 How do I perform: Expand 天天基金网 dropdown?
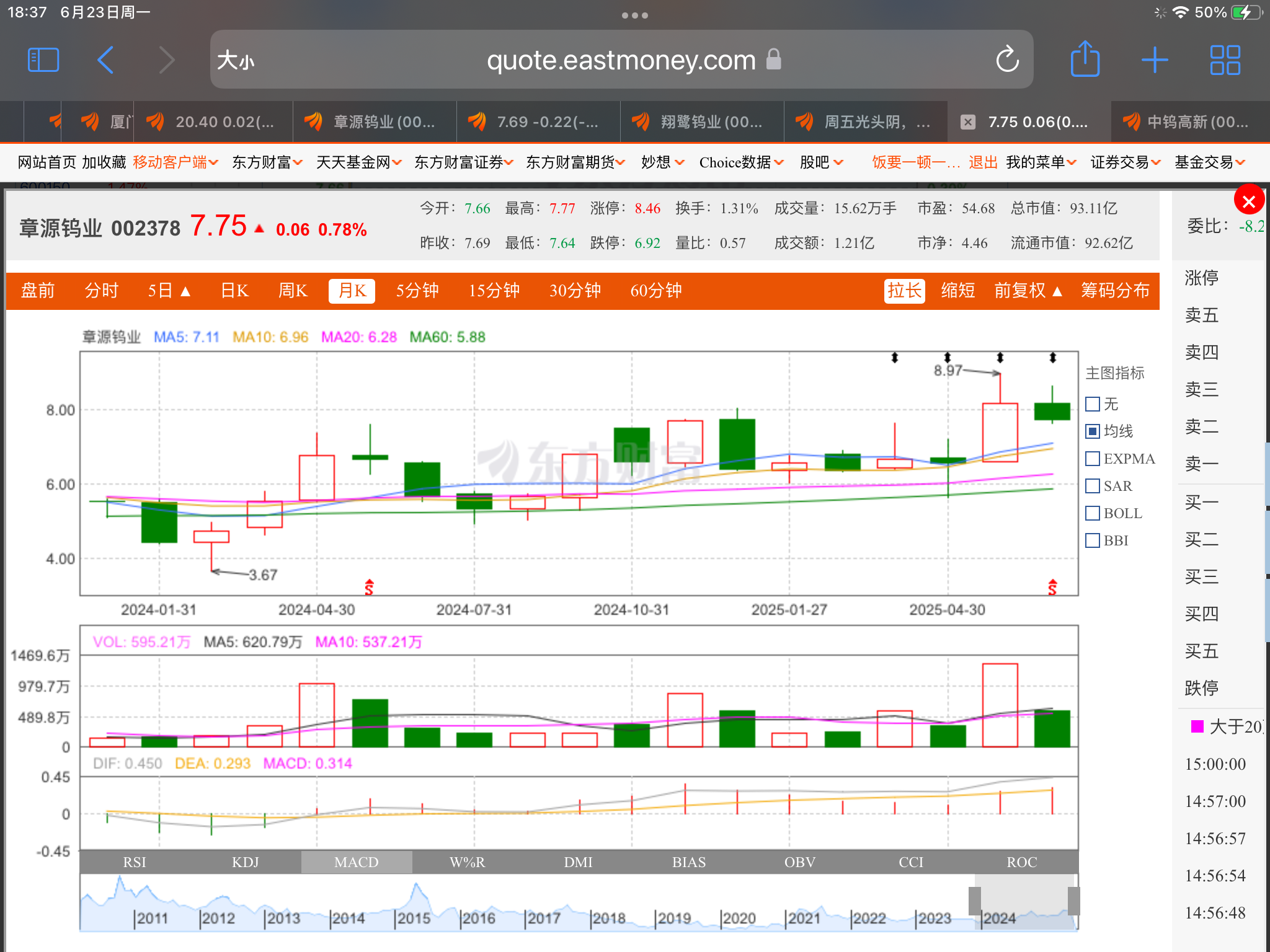359,162
